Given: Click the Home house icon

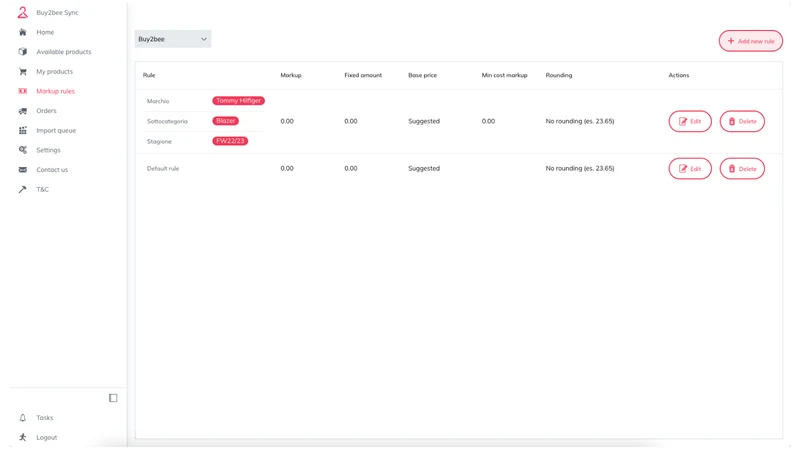Looking at the screenshot, I should point(22,32).
